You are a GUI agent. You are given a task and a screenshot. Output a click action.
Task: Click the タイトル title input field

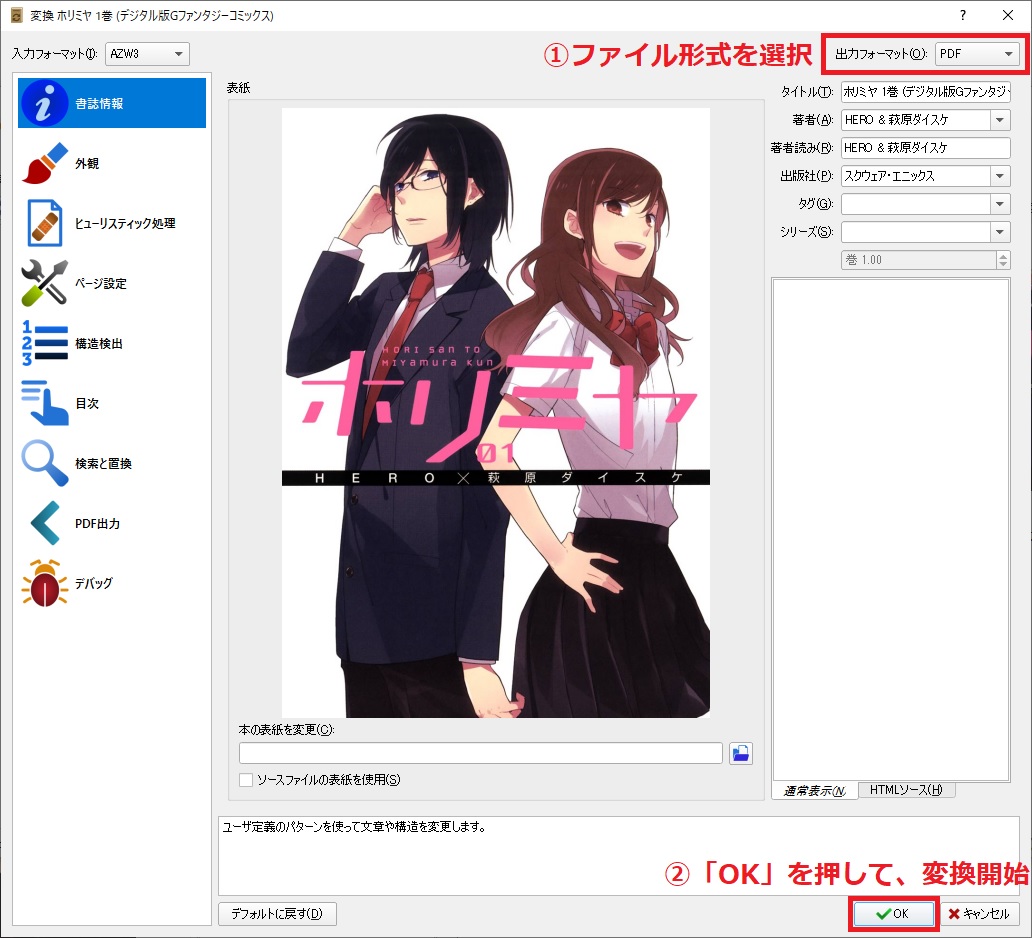pyautogui.click(x=925, y=92)
